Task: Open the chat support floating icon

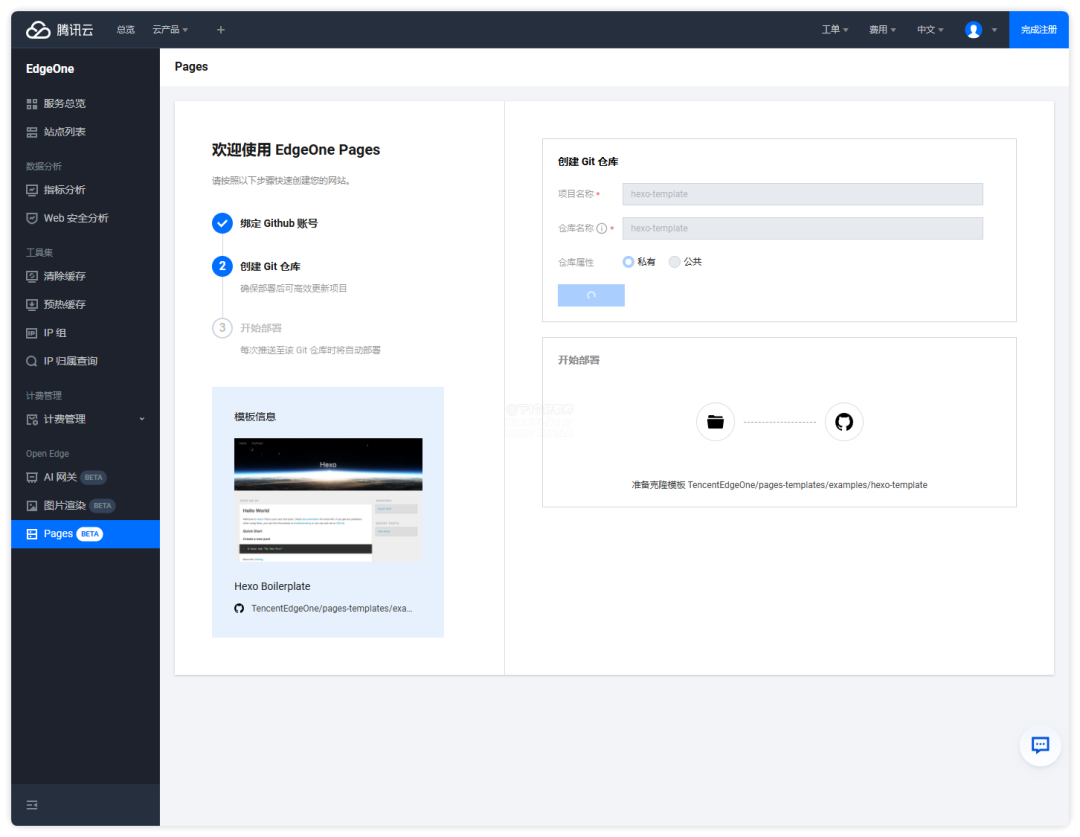Action: (1040, 745)
